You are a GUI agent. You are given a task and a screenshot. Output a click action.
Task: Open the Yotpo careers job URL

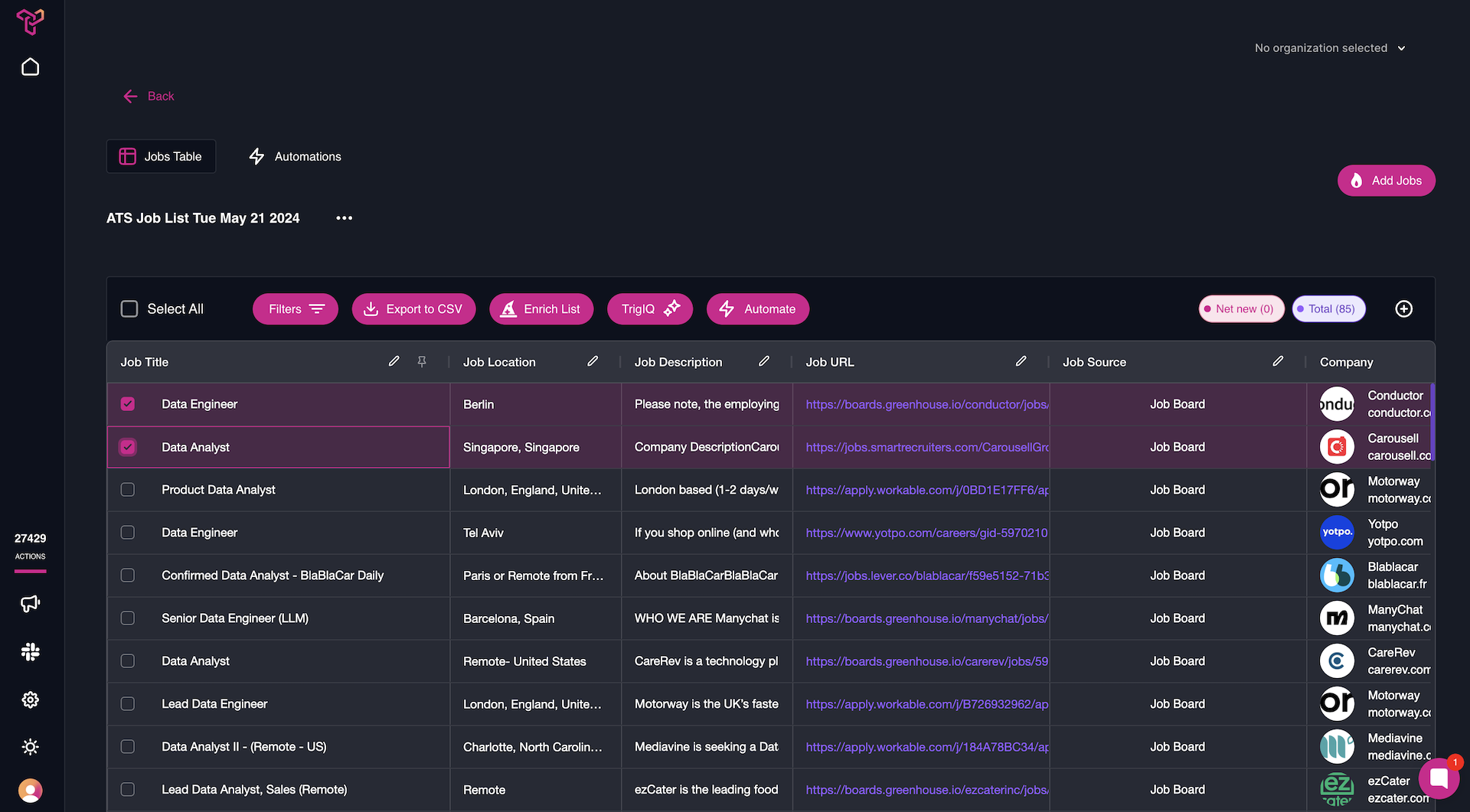pyautogui.click(x=927, y=533)
